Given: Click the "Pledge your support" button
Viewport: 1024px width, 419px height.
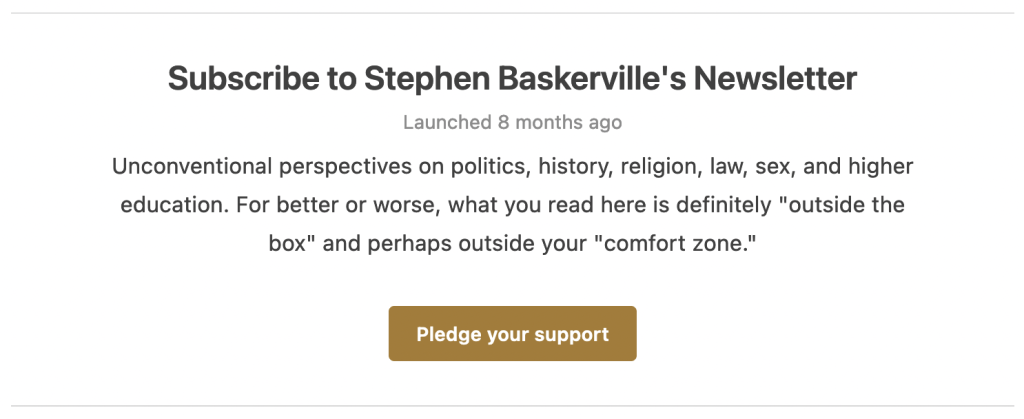Looking at the screenshot, I should (x=512, y=334).
